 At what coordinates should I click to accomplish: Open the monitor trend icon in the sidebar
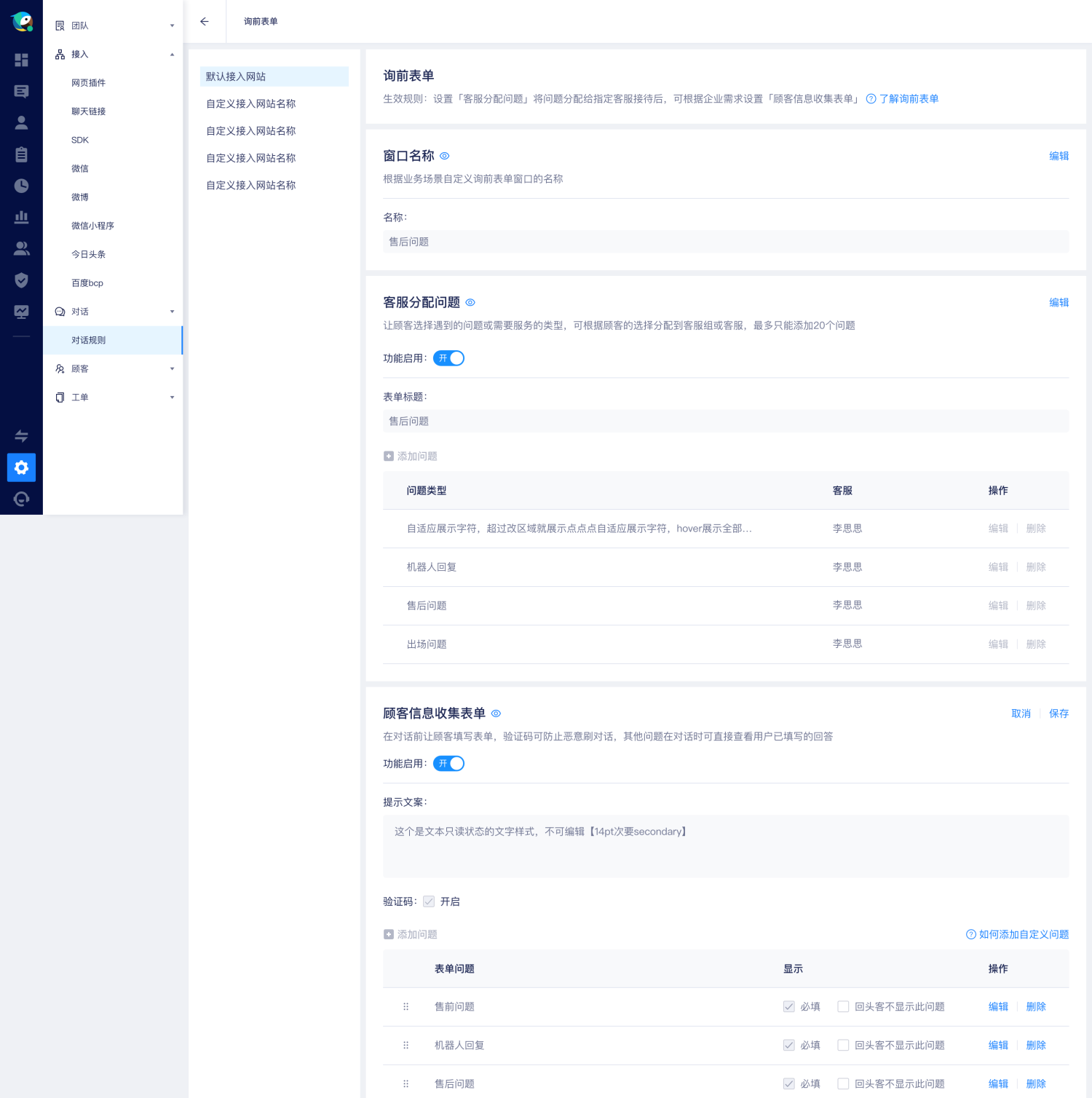pyautogui.click(x=22, y=312)
